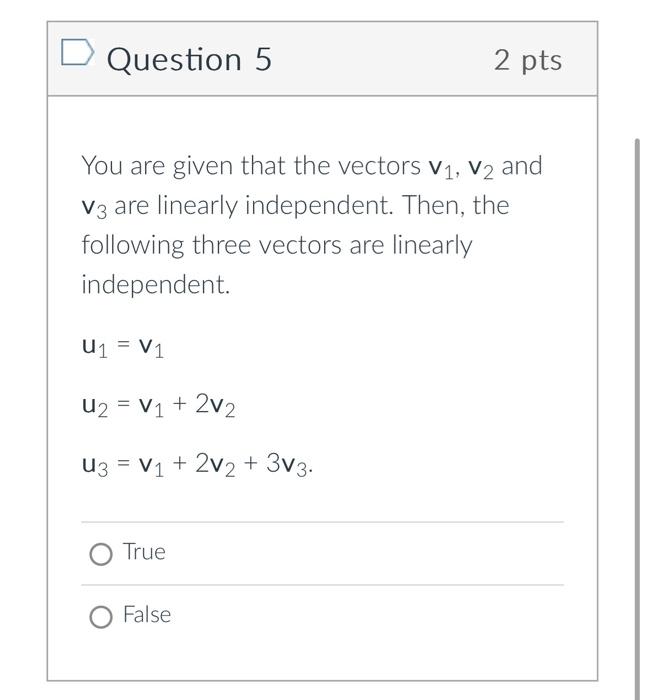Image resolution: width=645 pixels, height=700 pixels.
Task: Choose the answer label reading False
Action: (x=147, y=615)
